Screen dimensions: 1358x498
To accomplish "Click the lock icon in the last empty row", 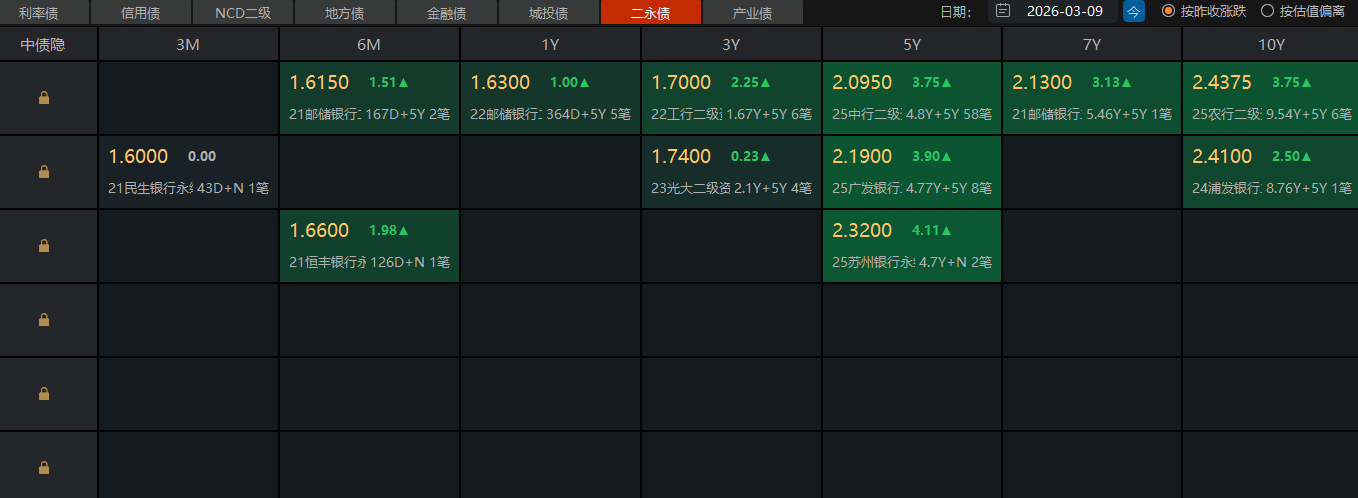I will tap(44, 467).
